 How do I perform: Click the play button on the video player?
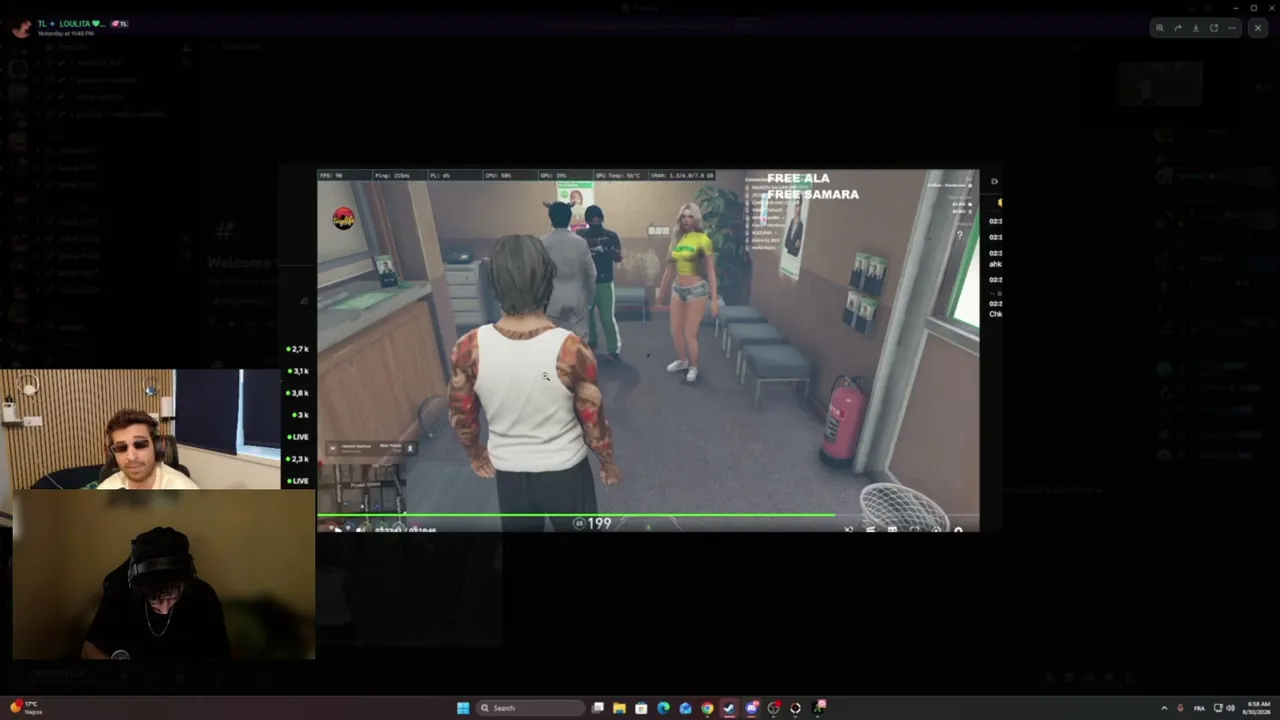[x=337, y=529]
